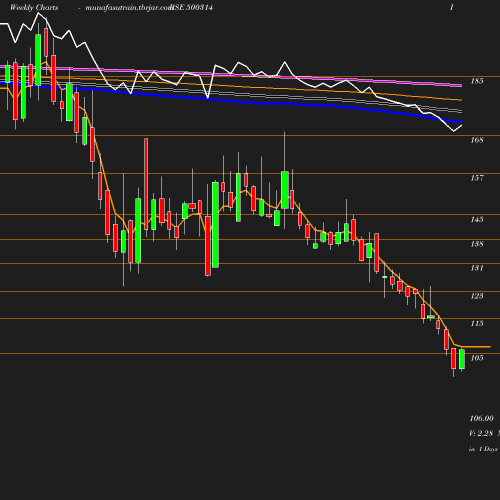Click the 'V: 2.28' volume value
This screenshot has width=500, height=500.
tap(481, 433)
